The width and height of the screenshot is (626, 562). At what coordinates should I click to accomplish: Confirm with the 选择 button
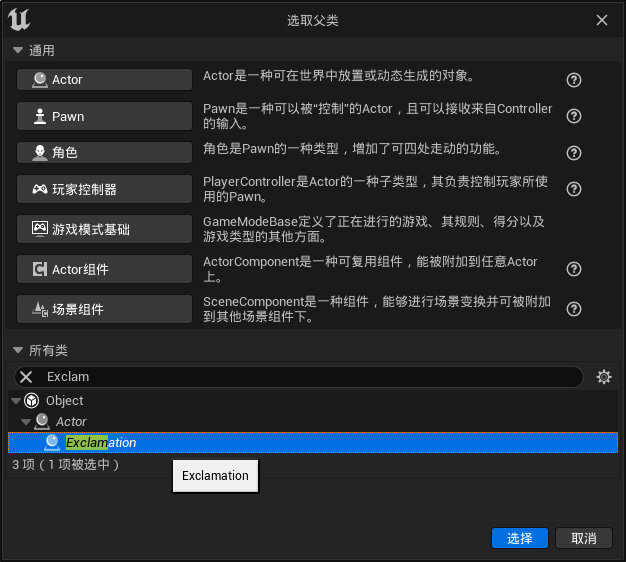(x=520, y=538)
